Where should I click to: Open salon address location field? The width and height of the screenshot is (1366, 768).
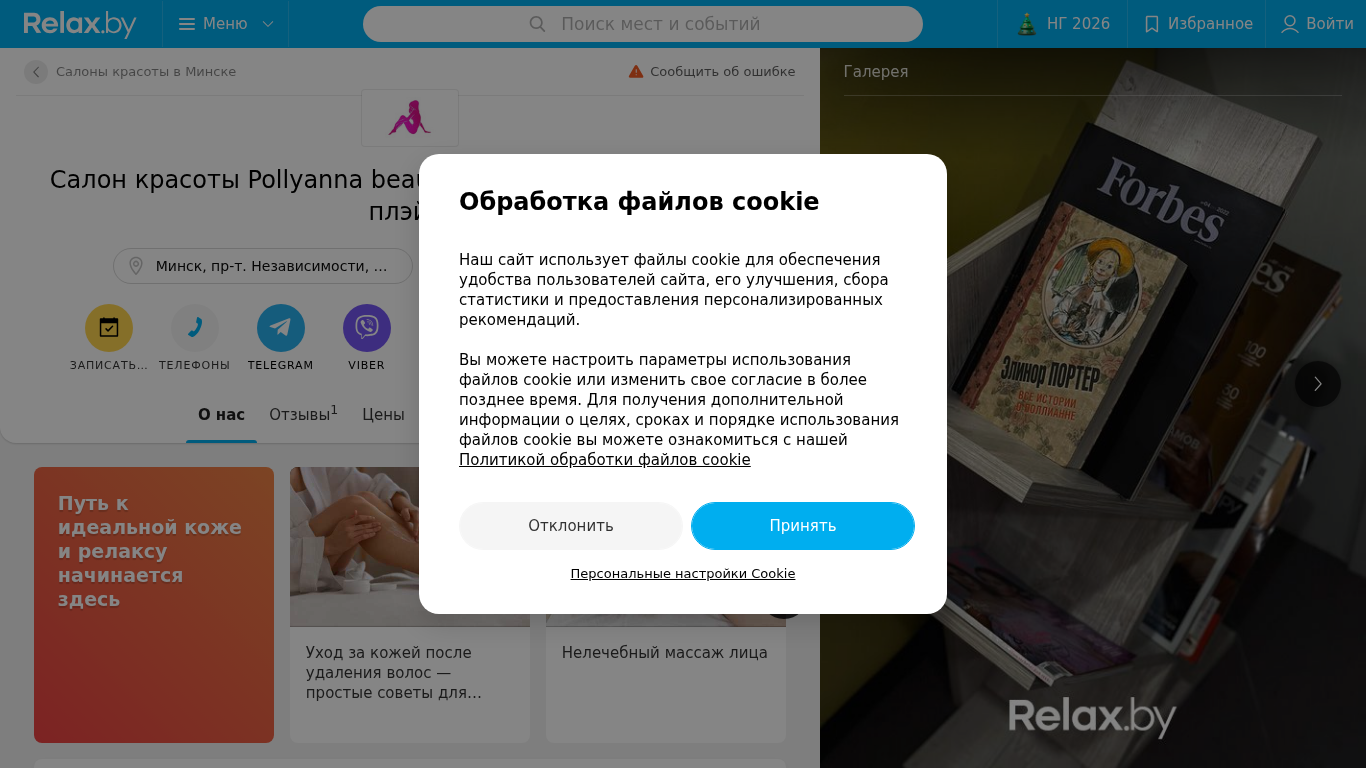pyautogui.click(x=263, y=266)
